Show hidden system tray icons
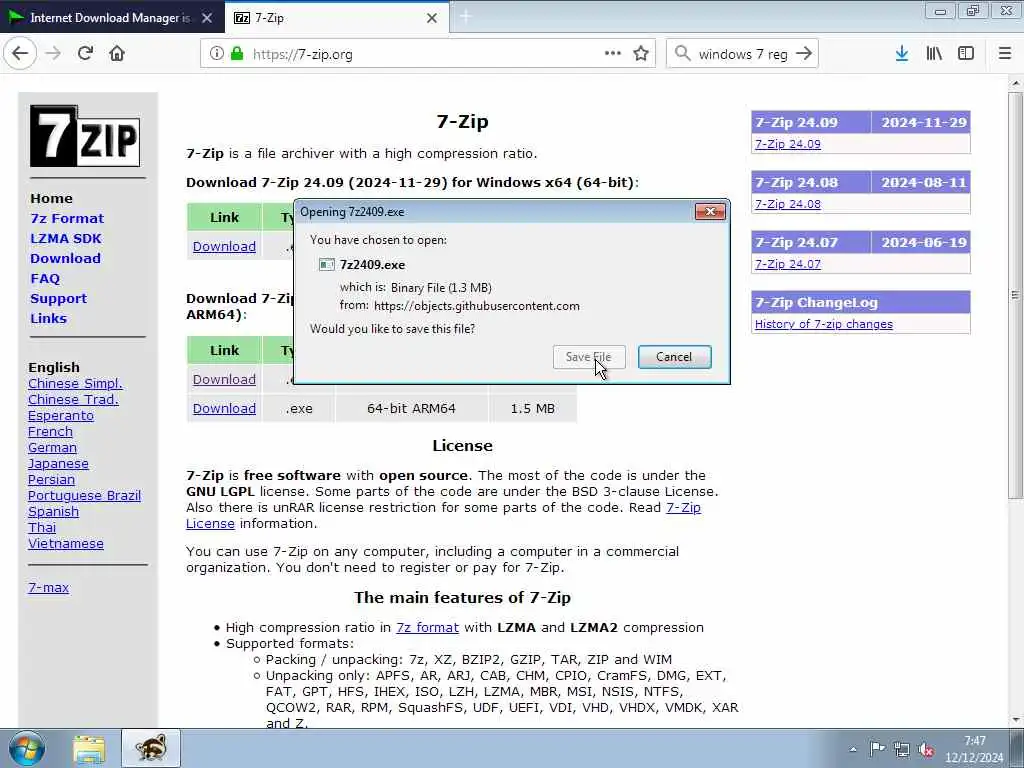Viewport: 1024px width, 768px height. pos(853,750)
